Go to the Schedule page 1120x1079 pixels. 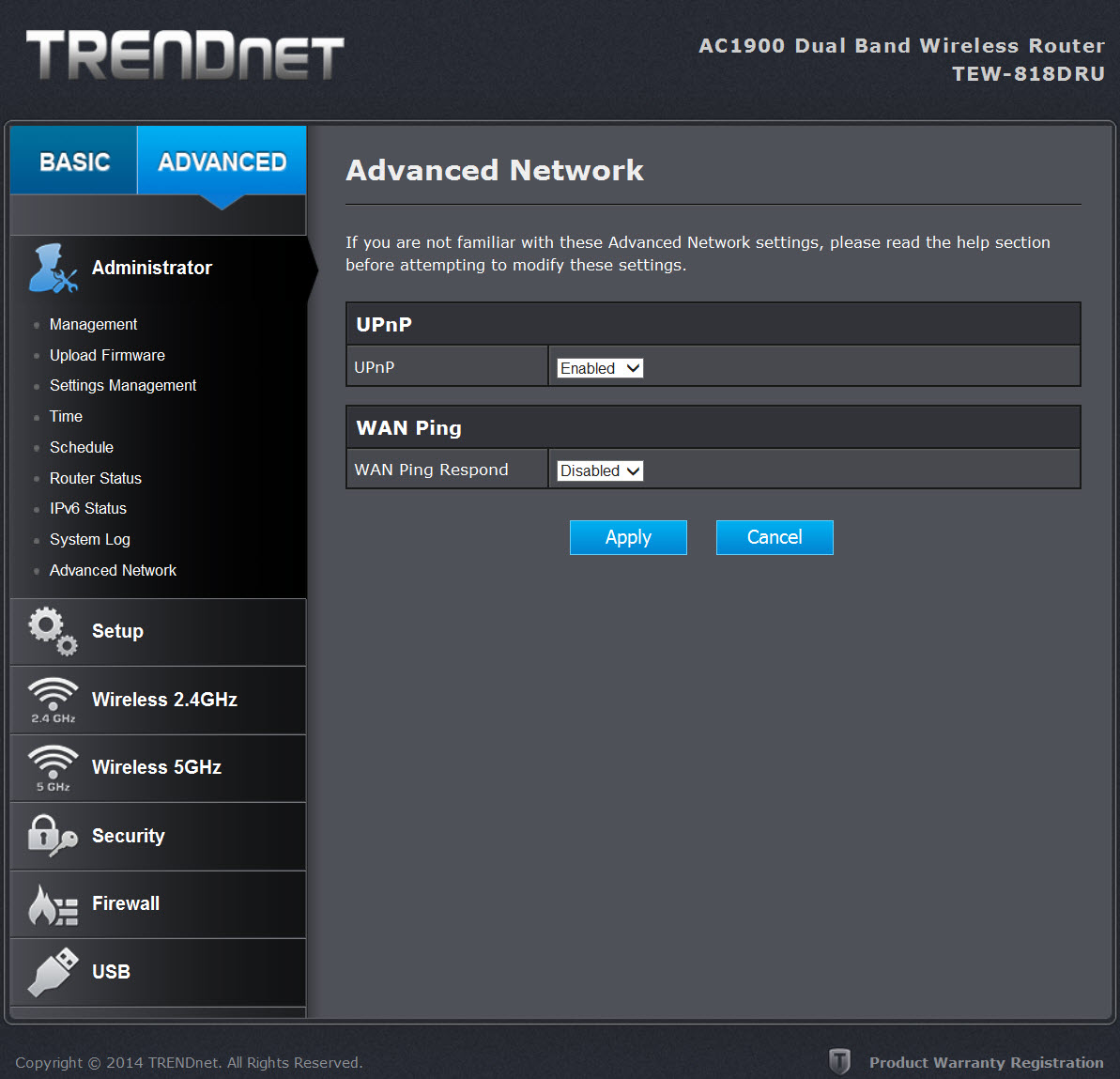coord(82,447)
